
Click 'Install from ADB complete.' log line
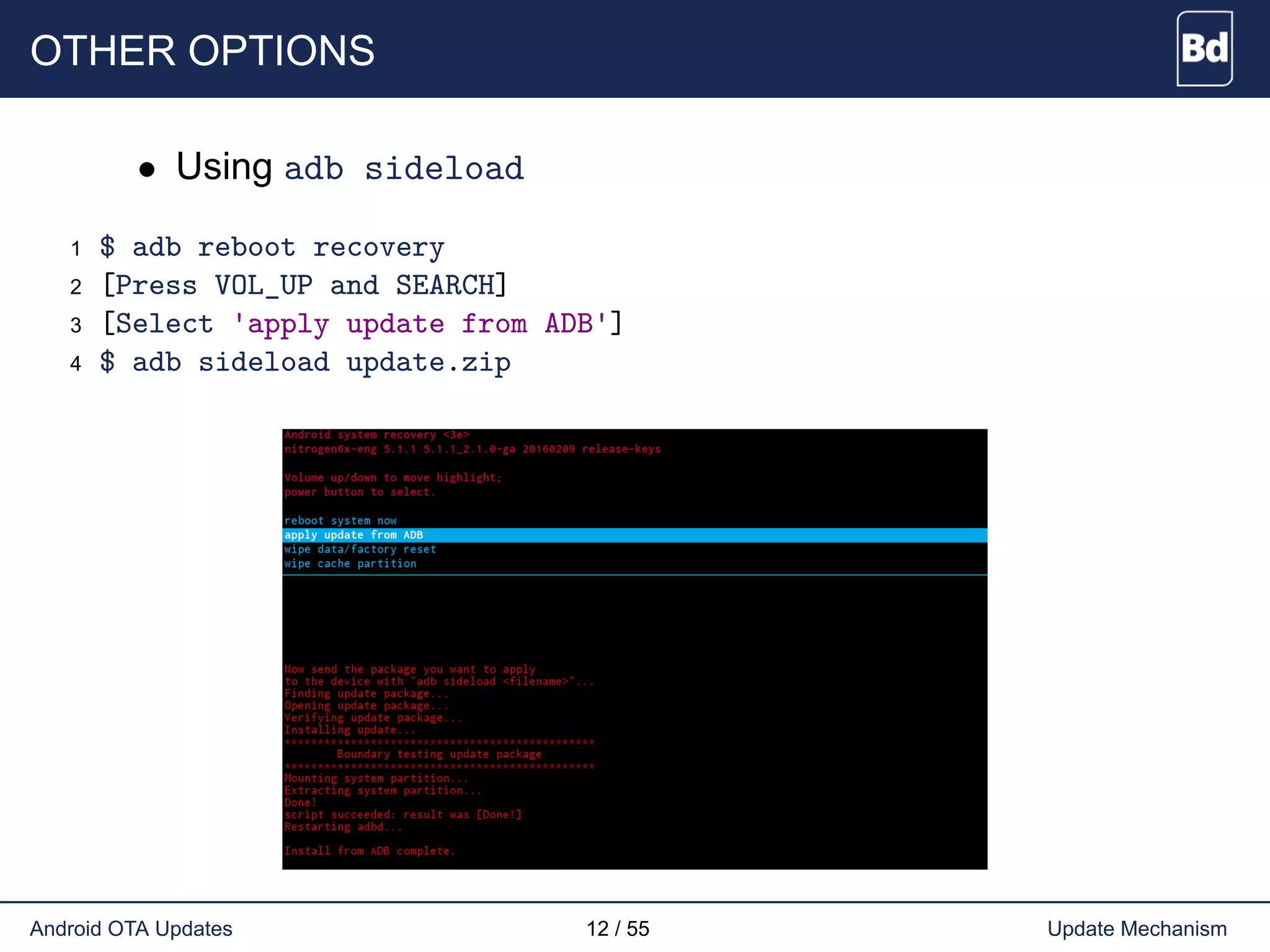pos(370,851)
